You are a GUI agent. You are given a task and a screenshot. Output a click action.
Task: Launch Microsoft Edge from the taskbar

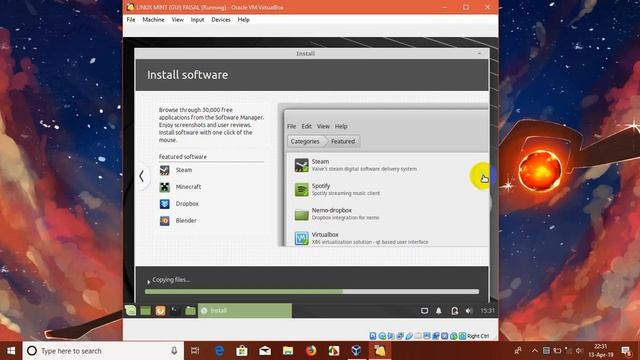(219, 351)
